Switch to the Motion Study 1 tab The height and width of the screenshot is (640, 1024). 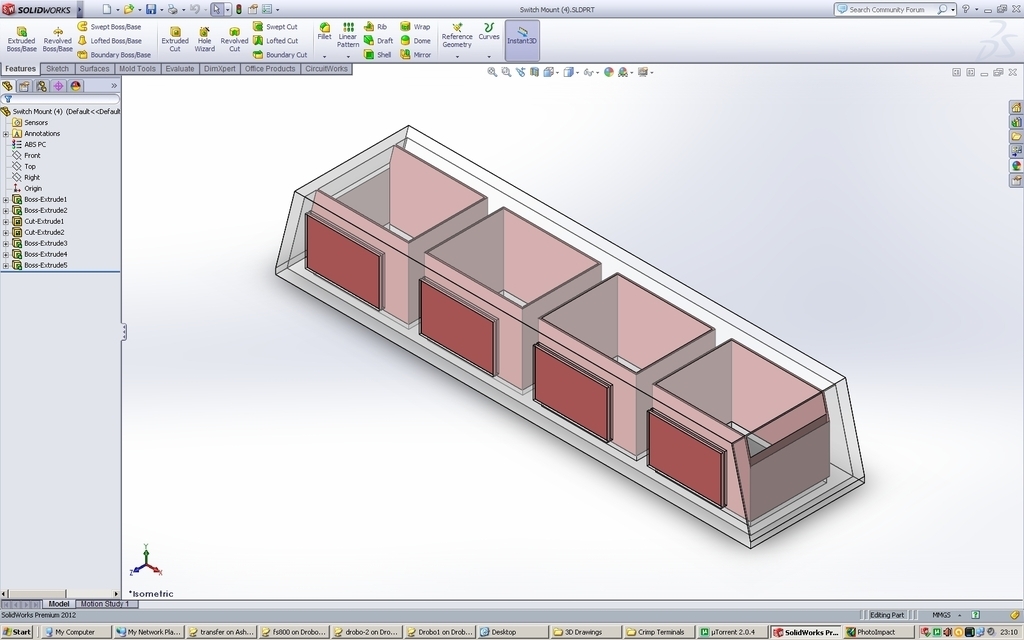point(105,604)
